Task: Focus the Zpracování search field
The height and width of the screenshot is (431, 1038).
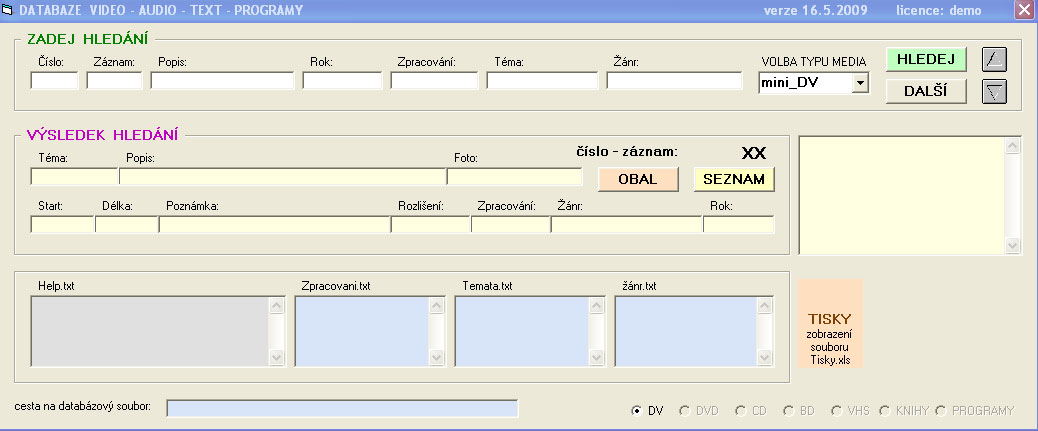Action: tap(434, 81)
